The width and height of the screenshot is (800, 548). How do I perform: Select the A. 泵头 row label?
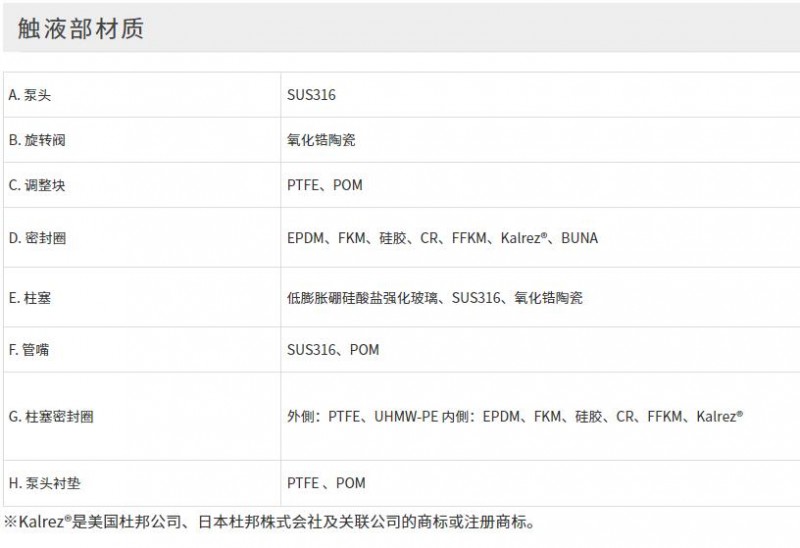pos(30,95)
